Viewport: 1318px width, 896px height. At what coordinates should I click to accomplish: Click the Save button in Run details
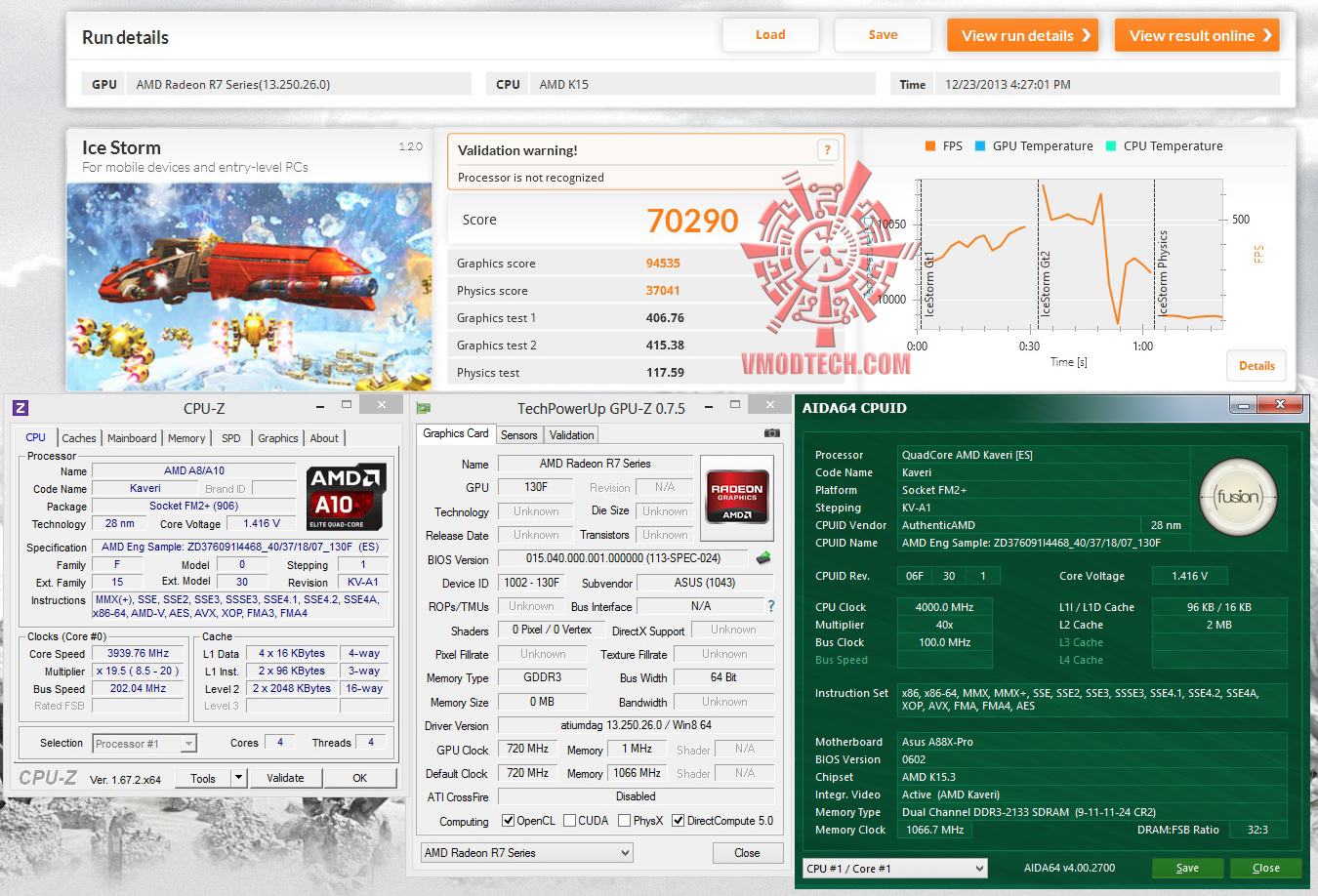coord(883,35)
